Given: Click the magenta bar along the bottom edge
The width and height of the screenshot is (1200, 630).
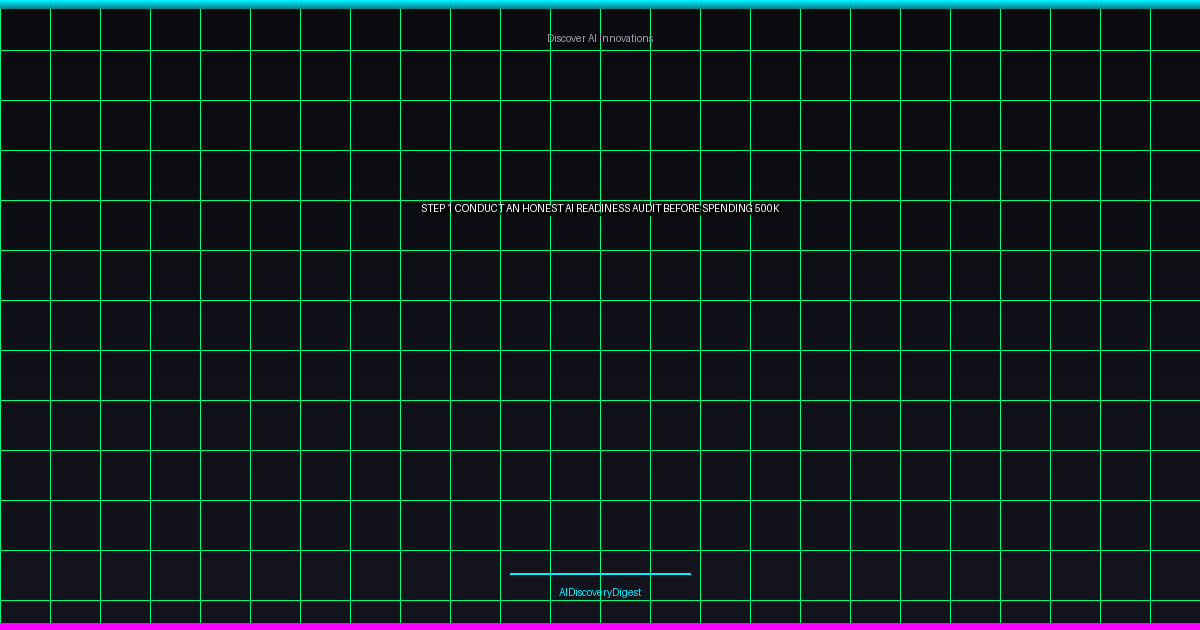Looking at the screenshot, I should pyautogui.click(x=600, y=626).
